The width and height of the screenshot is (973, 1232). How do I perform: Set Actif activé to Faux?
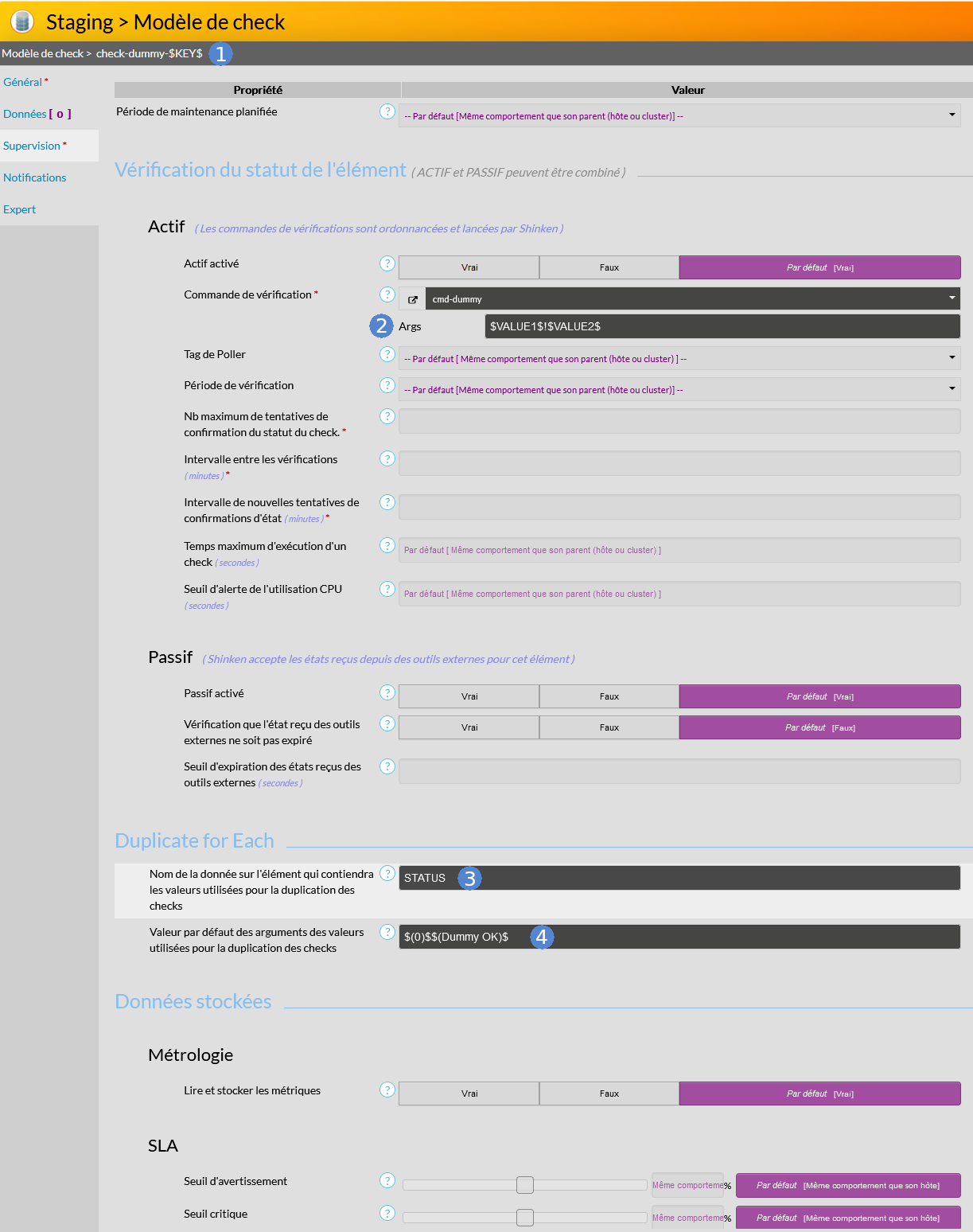[x=609, y=267]
